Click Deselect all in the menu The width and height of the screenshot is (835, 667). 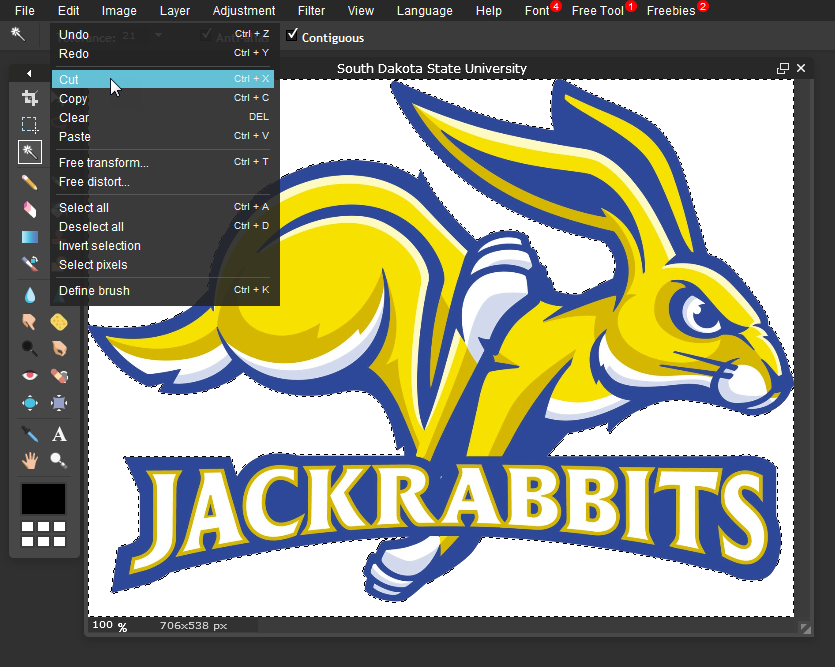coord(91,227)
